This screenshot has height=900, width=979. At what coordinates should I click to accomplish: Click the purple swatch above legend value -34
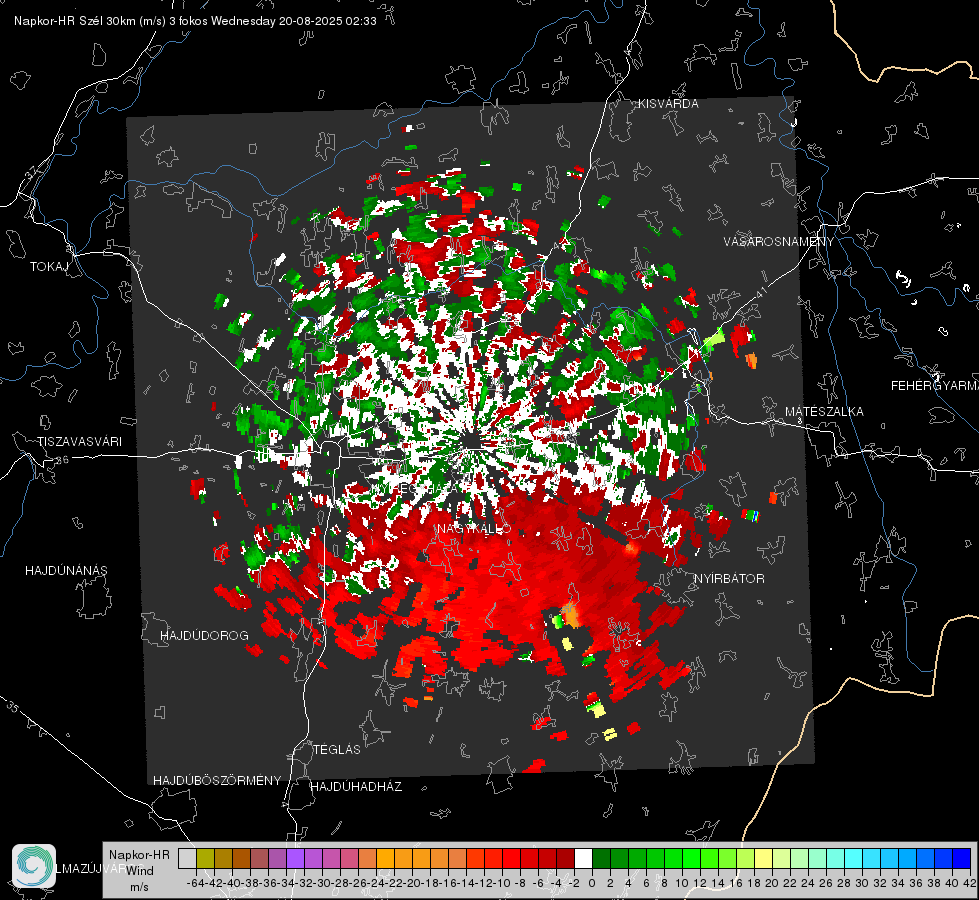[295, 858]
